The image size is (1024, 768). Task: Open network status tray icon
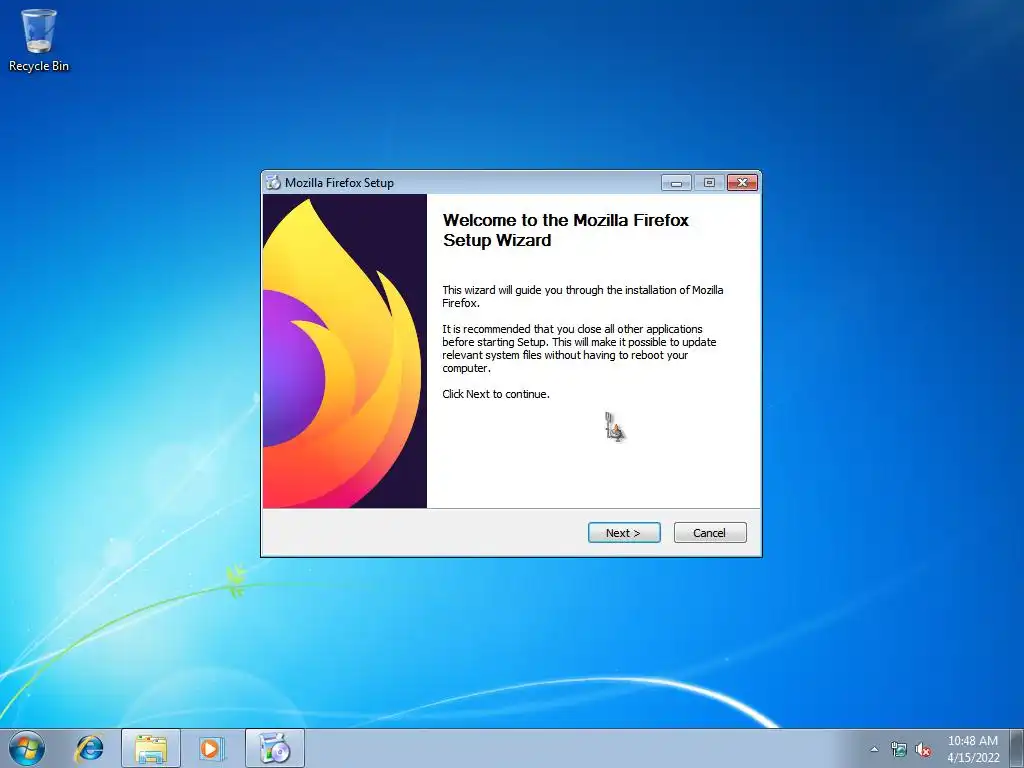coord(899,750)
